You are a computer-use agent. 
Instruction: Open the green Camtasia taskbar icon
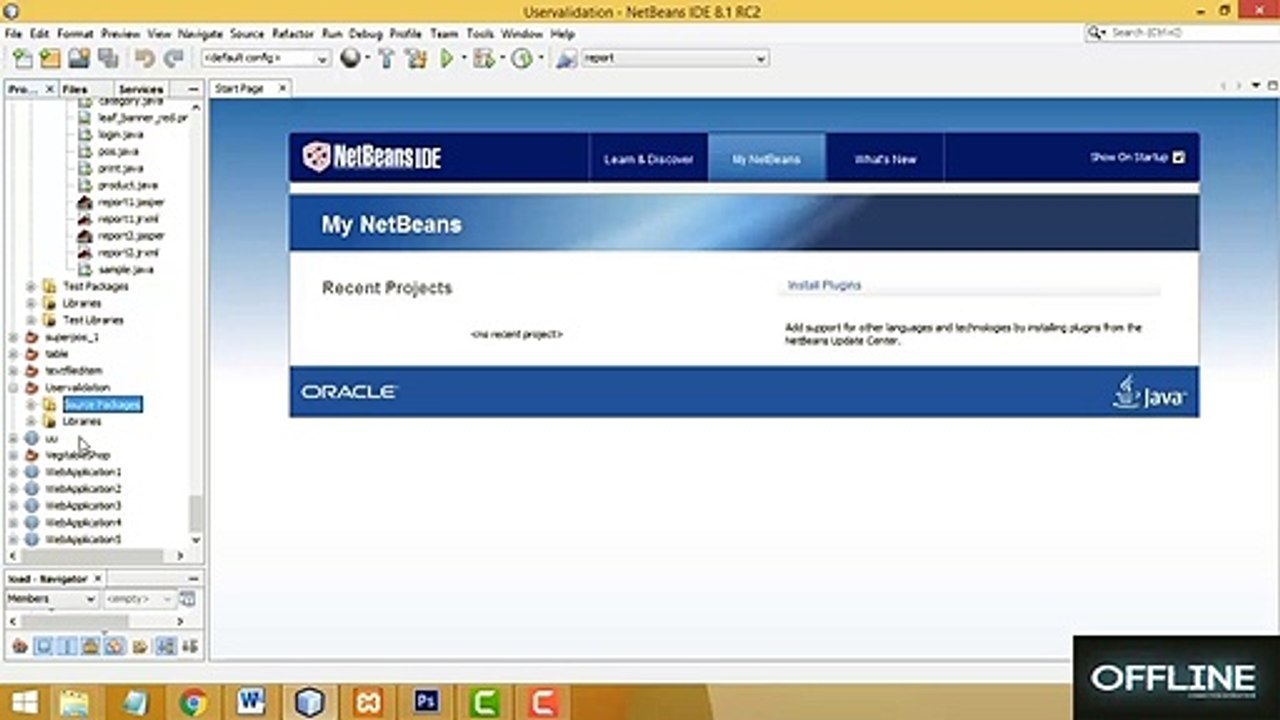coord(484,703)
